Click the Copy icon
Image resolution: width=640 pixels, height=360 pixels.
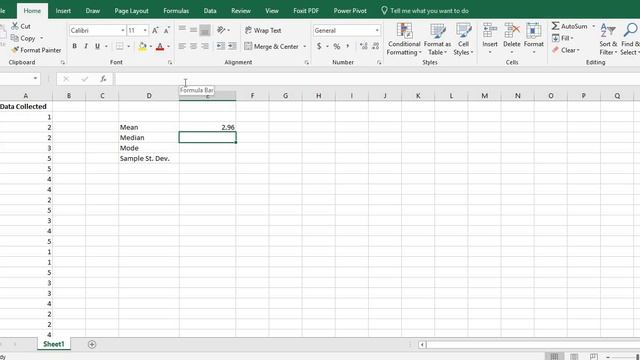pos(15,38)
